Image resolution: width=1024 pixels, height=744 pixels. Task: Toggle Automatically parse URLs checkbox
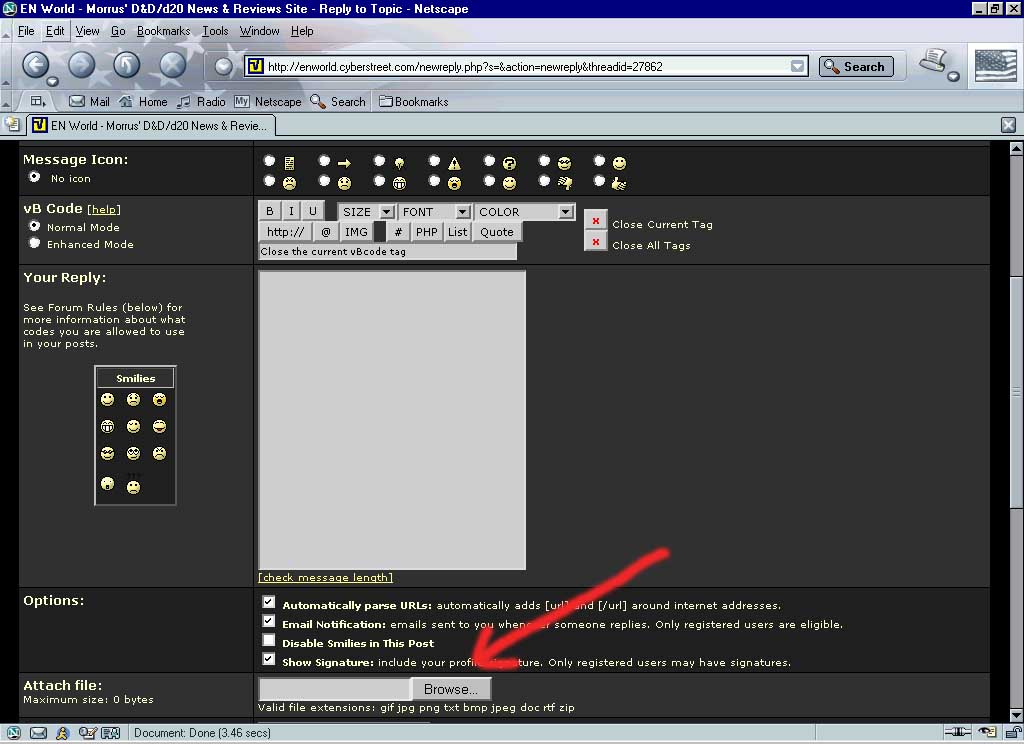click(268, 602)
